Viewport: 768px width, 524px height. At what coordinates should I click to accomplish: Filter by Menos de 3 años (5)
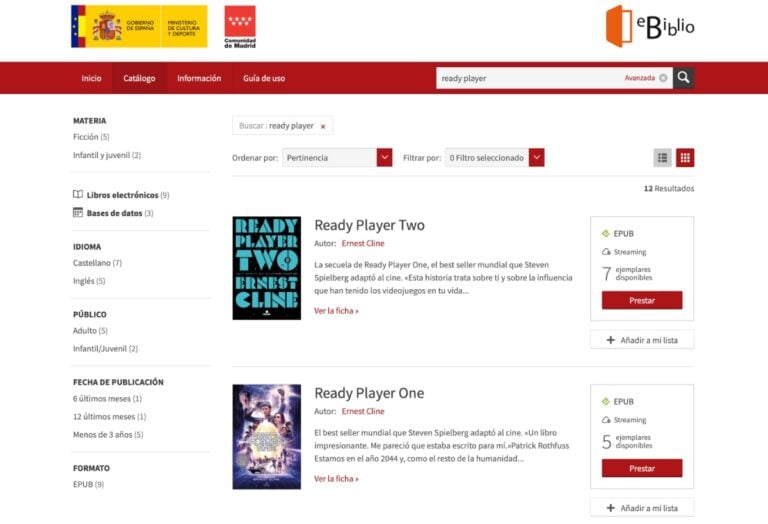(108, 434)
